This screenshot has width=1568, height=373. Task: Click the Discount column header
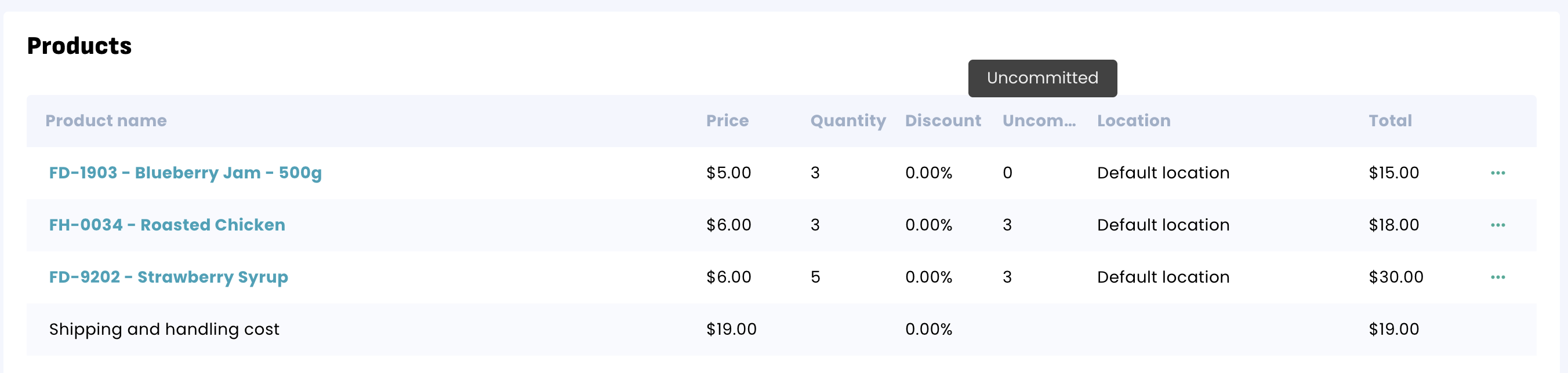(x=942, y=121)
